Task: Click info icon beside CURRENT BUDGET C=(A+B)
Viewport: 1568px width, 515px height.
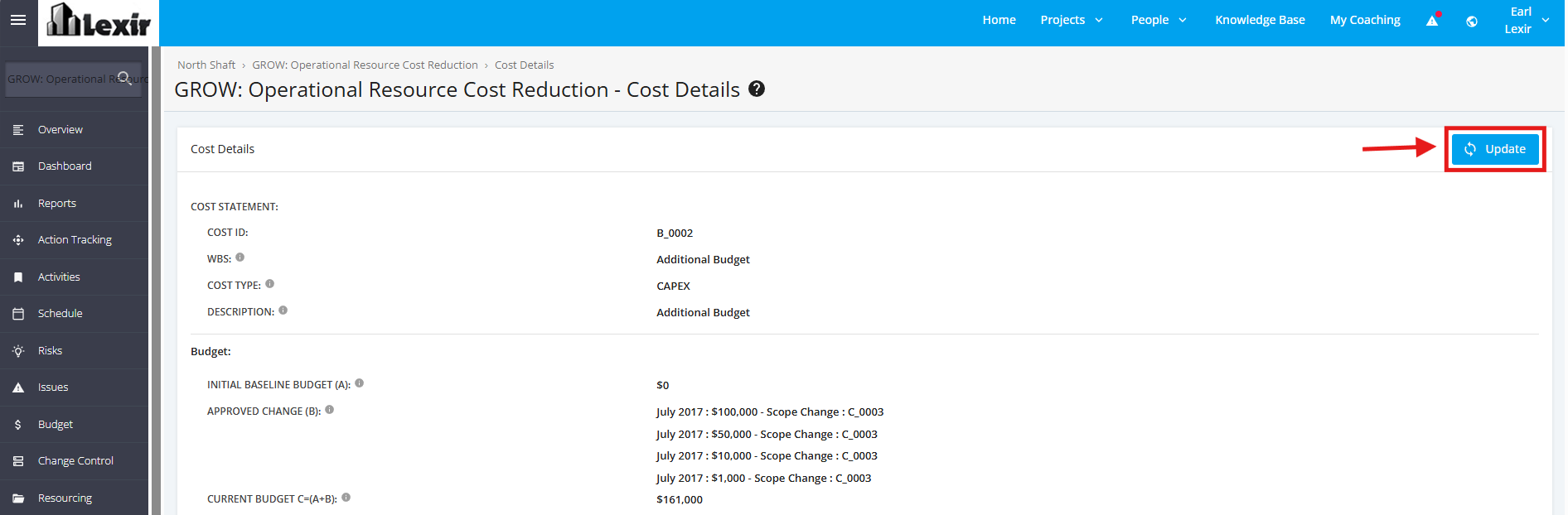Action: point(346,498)
